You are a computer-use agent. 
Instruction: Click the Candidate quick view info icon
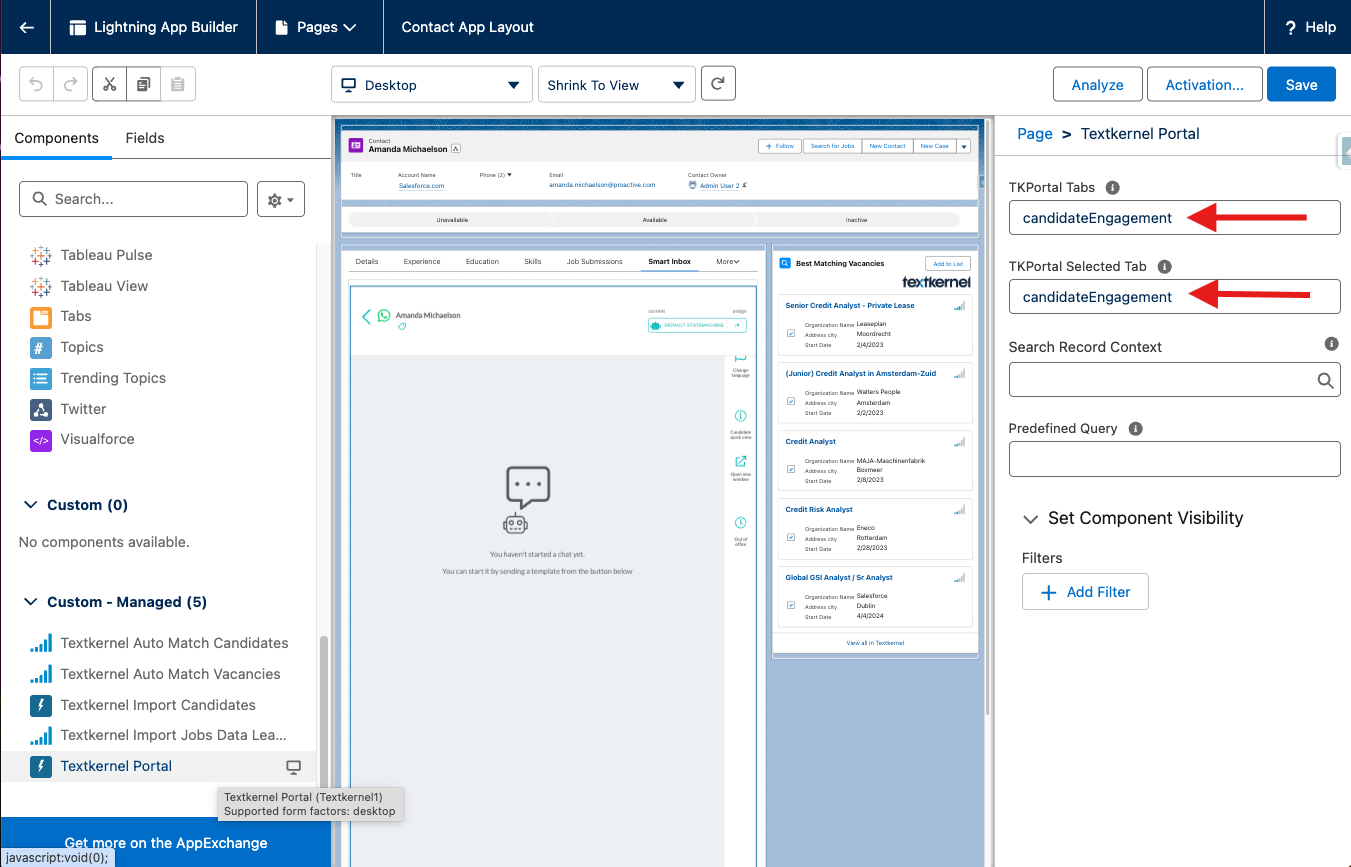coord(740,416)
